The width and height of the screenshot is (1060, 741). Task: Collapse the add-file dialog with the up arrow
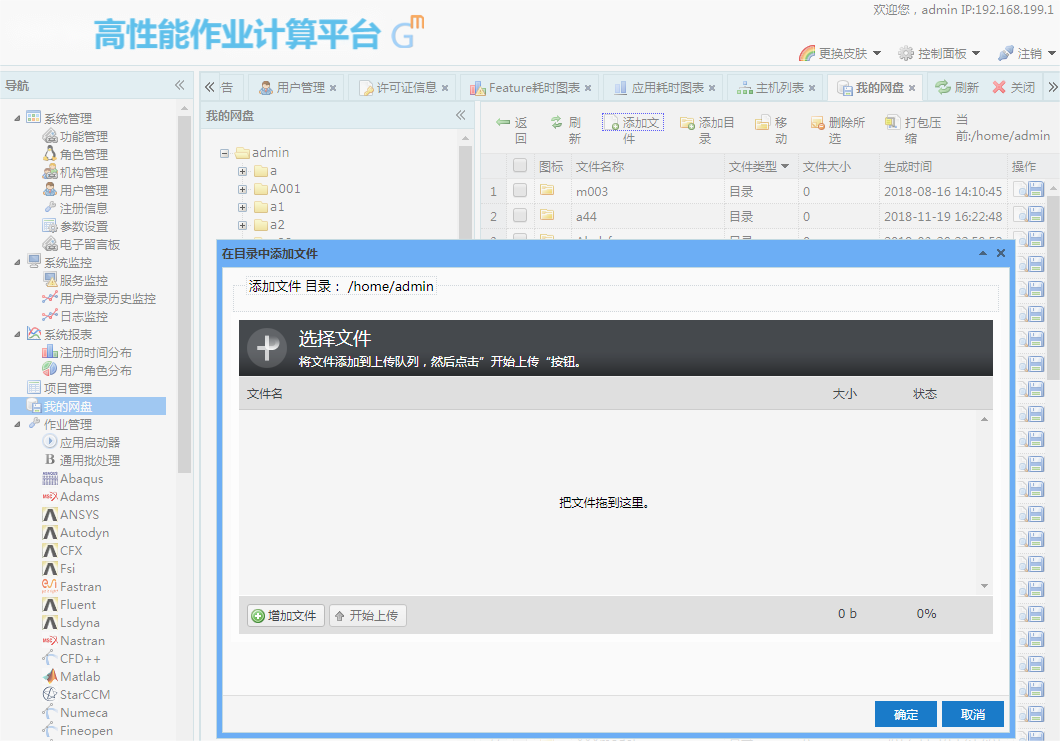click(982, 253)
